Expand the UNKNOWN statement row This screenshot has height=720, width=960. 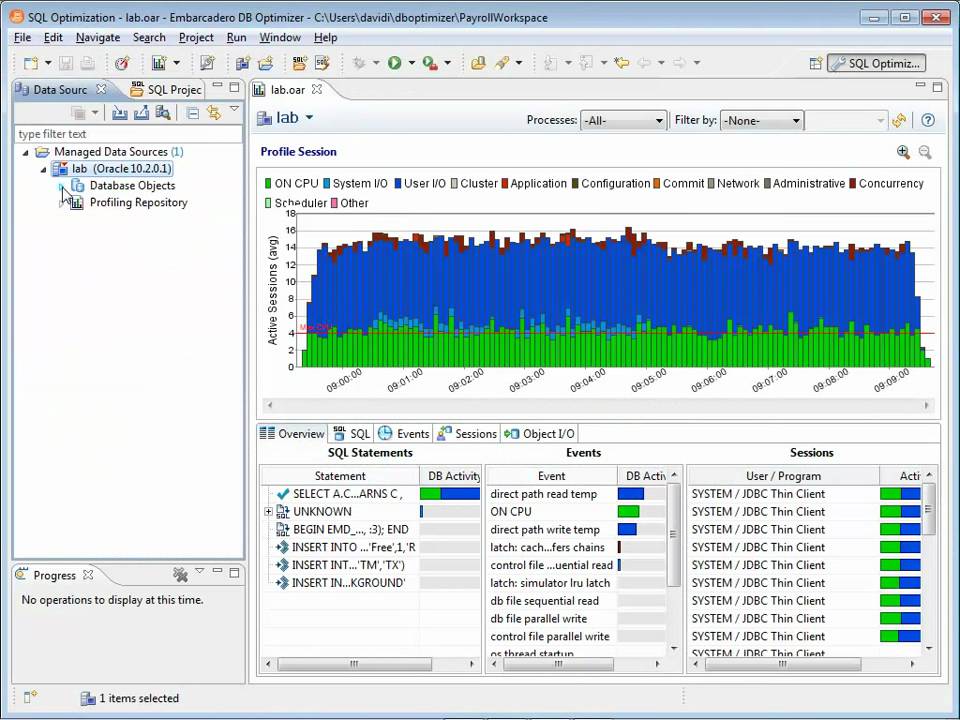tap(268, 511)
